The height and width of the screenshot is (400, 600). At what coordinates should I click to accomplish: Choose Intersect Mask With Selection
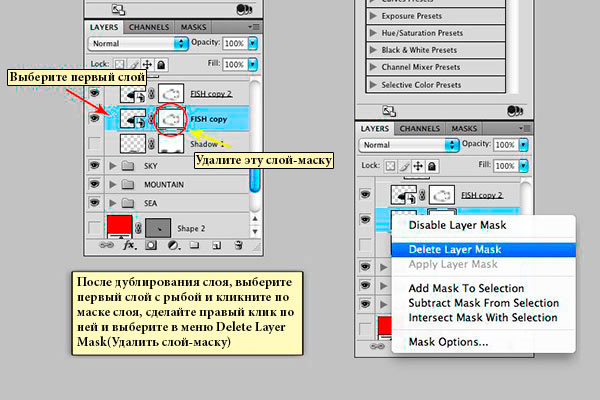pos(483,318)
